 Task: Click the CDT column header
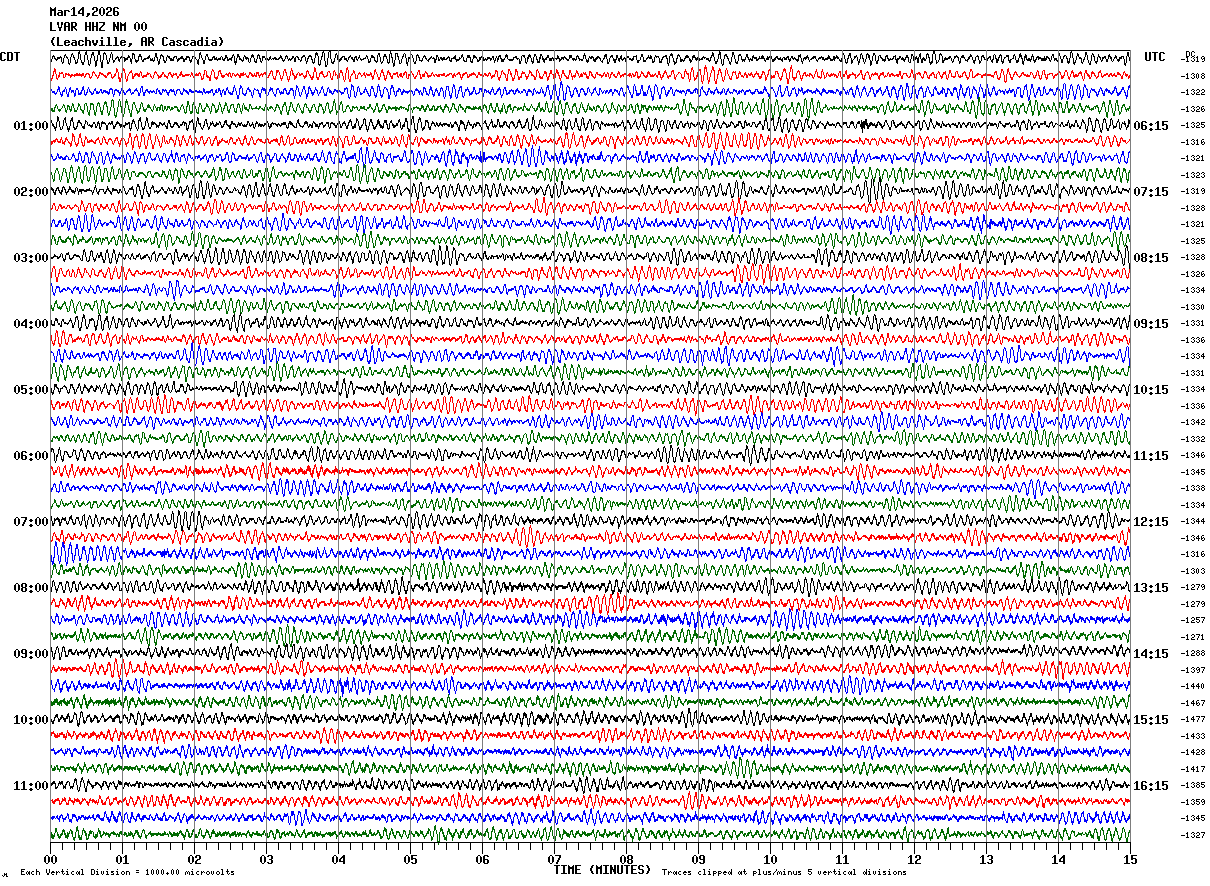(x=10, y=57)
